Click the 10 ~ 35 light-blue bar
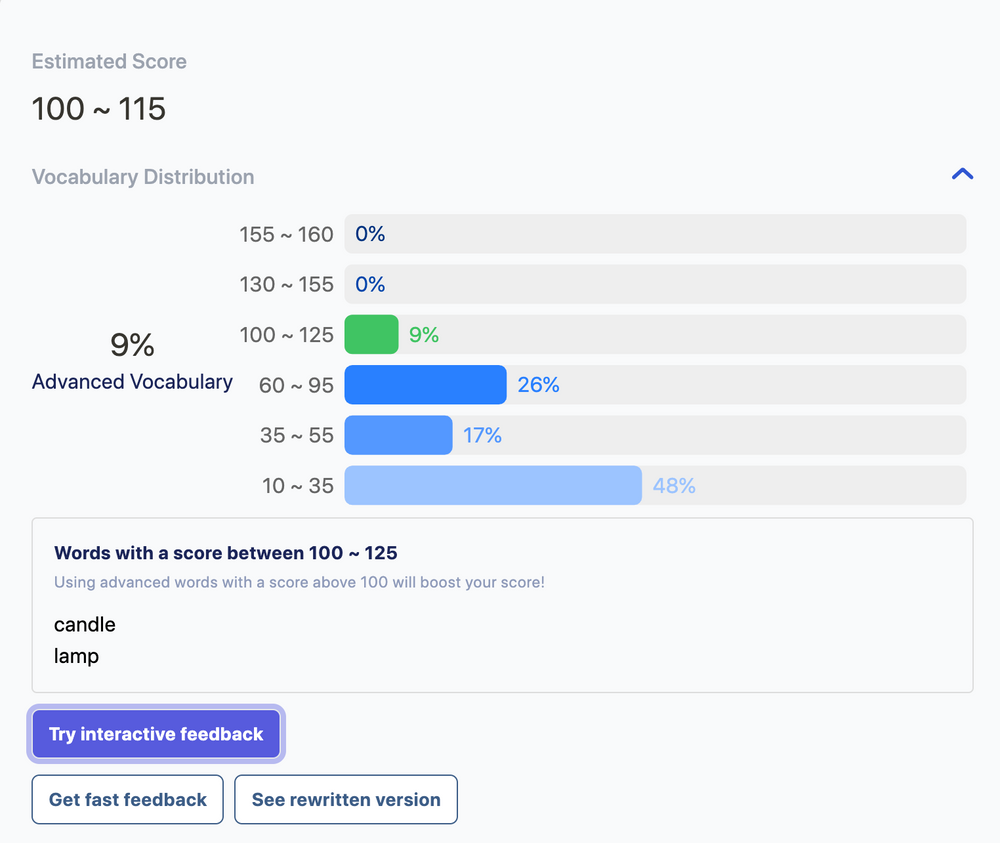This screenshot has width=1000, height=843. pyautogui.click(x=493, y=486)
